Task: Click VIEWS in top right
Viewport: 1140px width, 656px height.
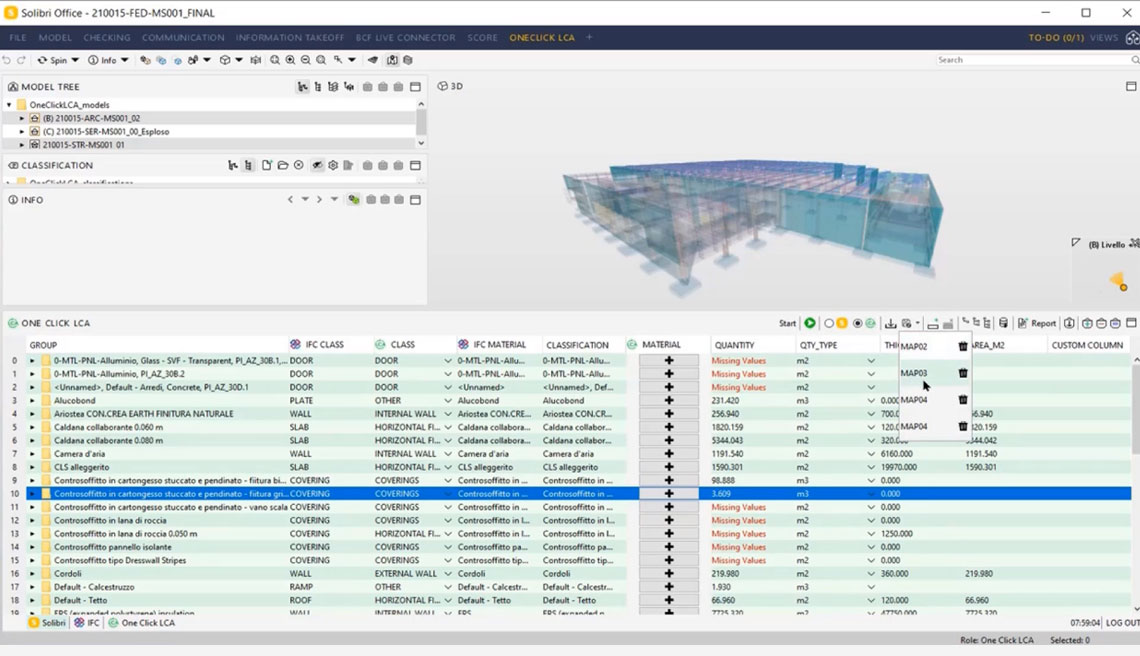Action: pyautogui.click(x=1104, y=37)
